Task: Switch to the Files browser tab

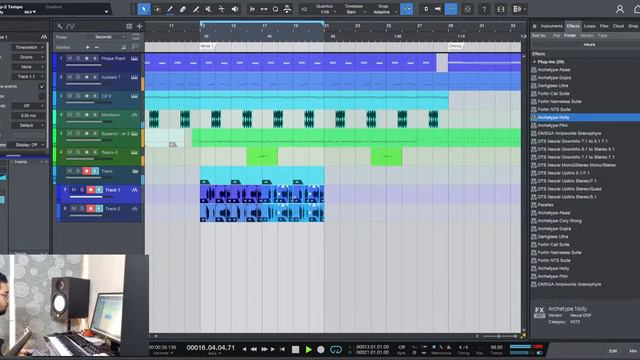Action: coord(604,26)
